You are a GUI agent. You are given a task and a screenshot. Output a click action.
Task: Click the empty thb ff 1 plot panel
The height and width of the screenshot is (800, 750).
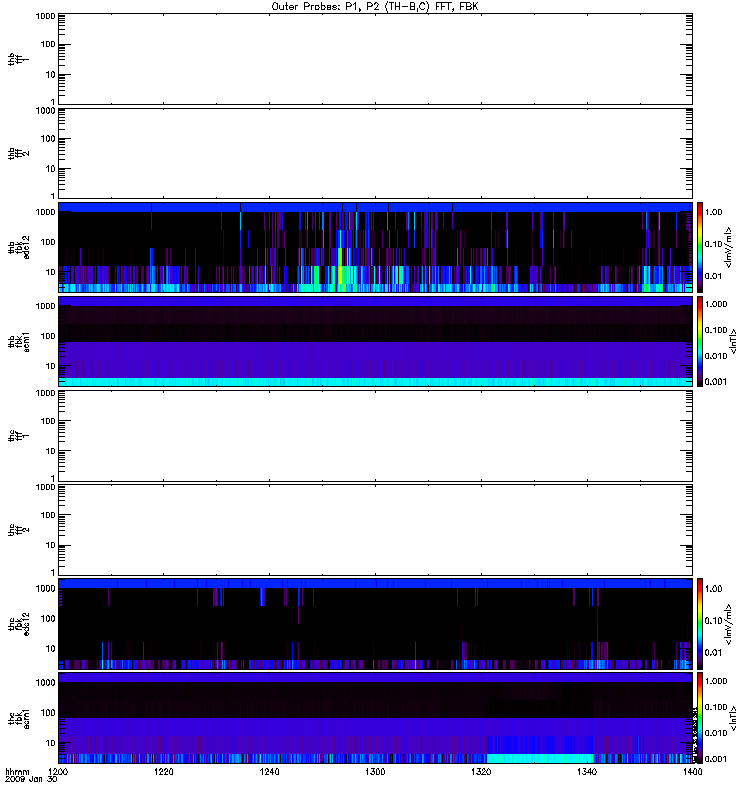coord(375,59)
